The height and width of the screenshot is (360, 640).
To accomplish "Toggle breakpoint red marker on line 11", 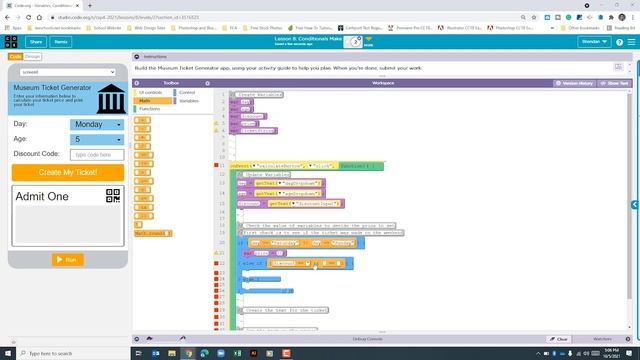I will click(216, 165).
